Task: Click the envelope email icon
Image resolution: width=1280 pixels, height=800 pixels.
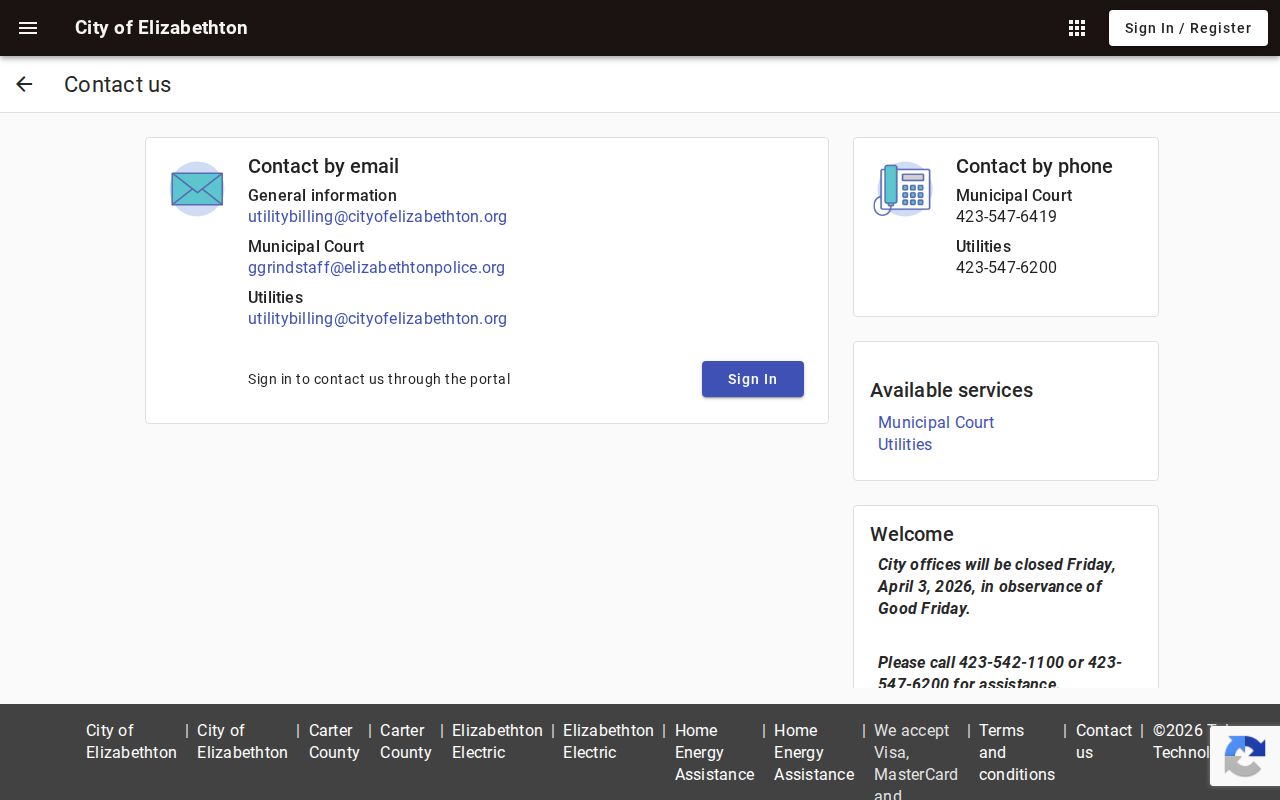Action: click(x=197, y=188)
